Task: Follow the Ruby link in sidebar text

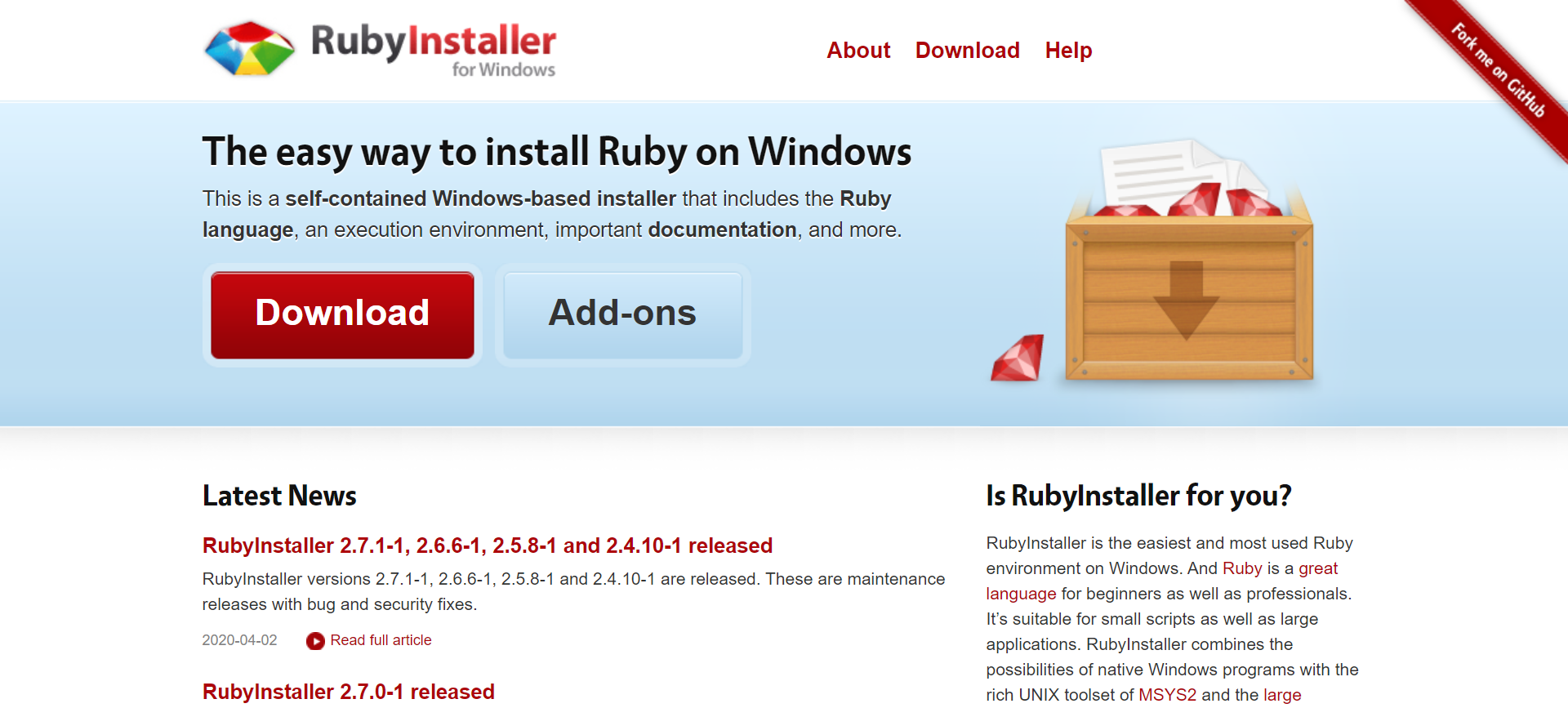Action: [x=1242, y=568]
